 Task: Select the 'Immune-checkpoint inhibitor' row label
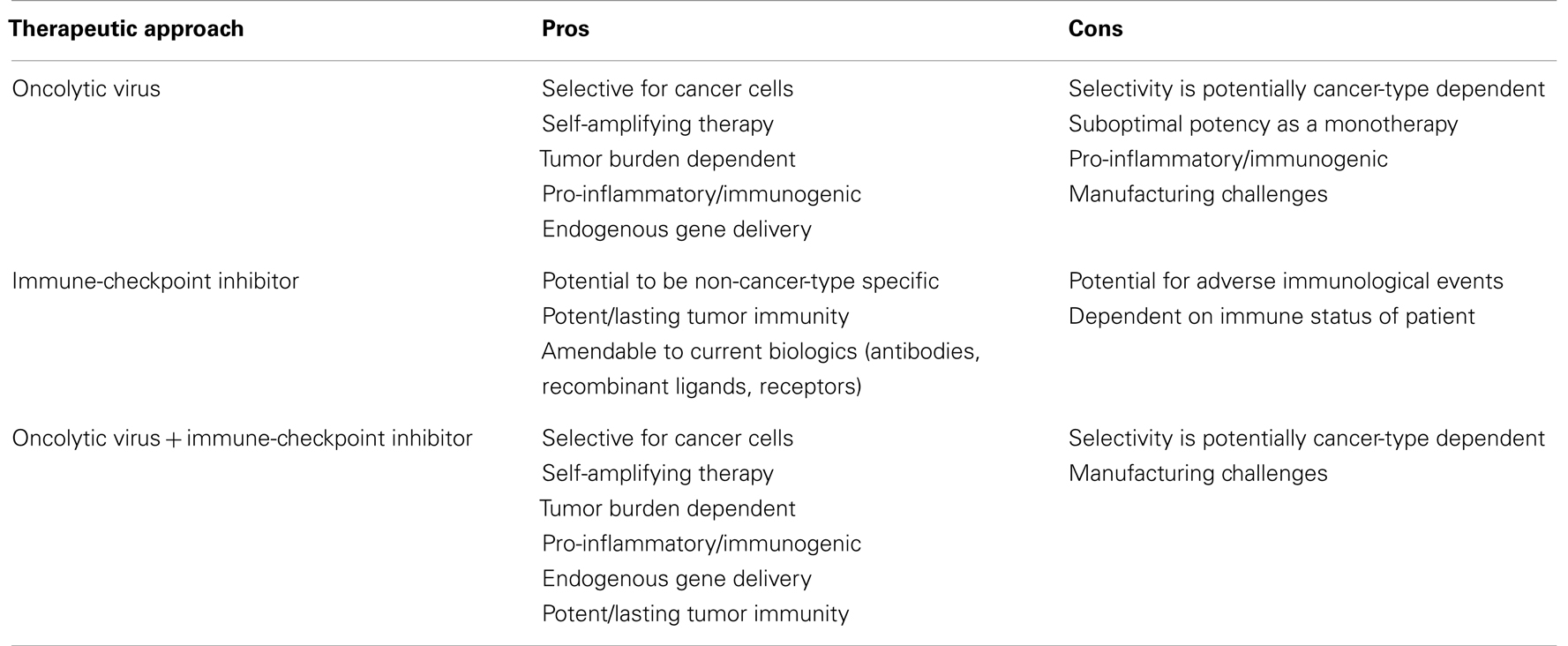tap(155, 282)
